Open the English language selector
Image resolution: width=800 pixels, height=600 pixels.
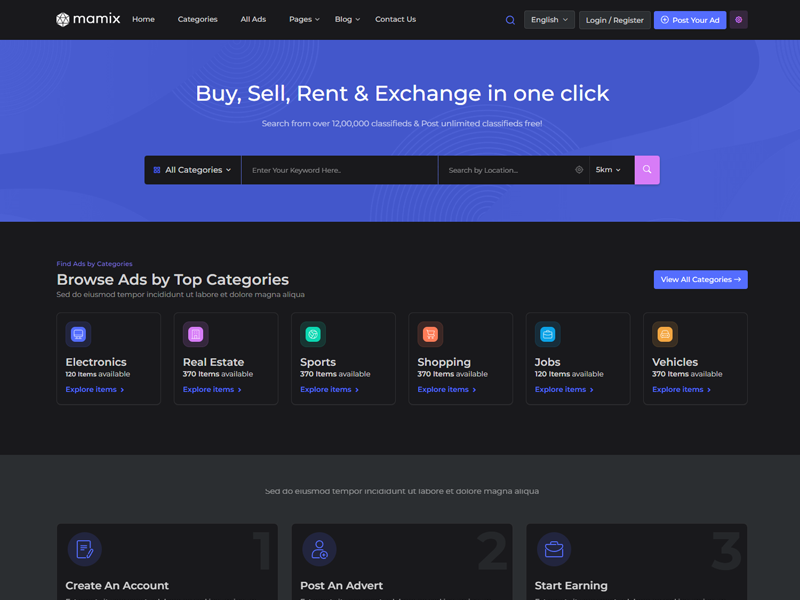click(x=549, y=20)
